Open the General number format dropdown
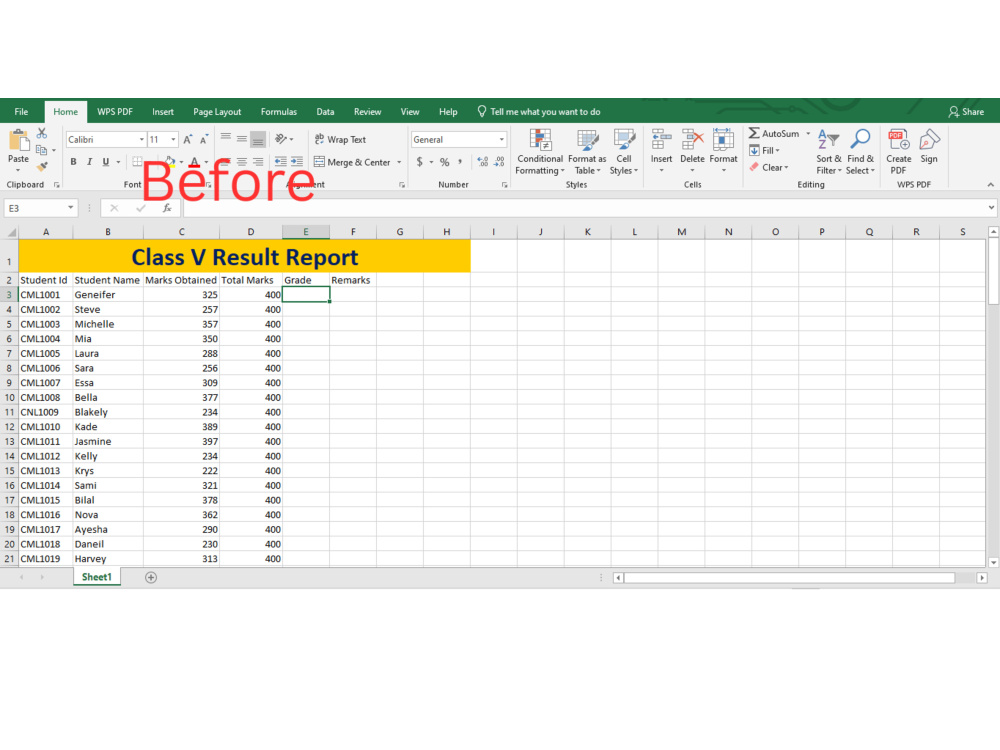Image resolution: width=1000 pixels, height=750 pixels. click(501, 140)
